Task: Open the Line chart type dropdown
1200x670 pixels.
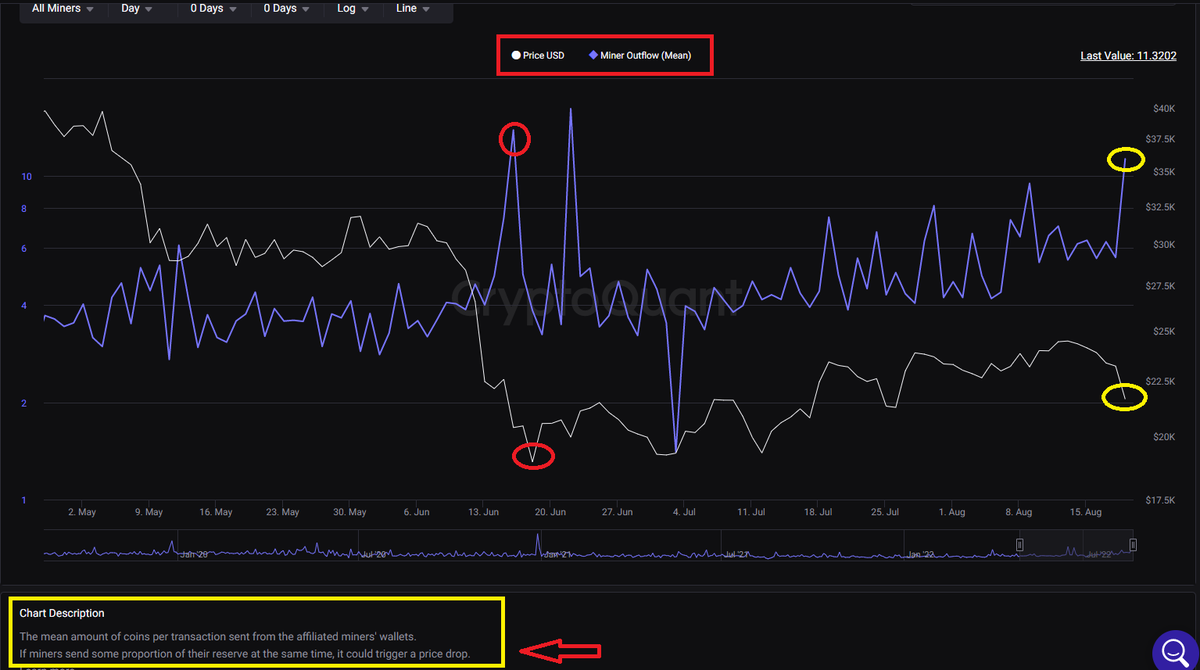Action: (x=413, y=8)
